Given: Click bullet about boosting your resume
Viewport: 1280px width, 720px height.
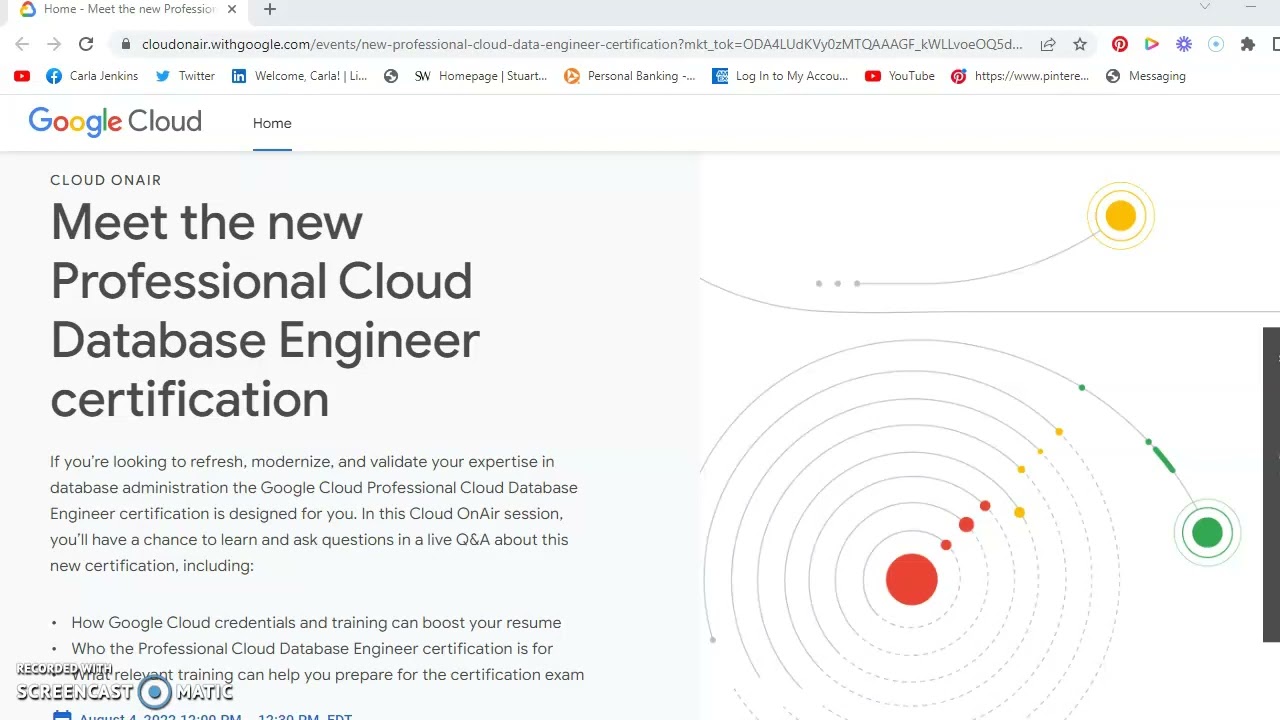Looking at the screenshot, I should pyautogui.click(x=316, y=622).
